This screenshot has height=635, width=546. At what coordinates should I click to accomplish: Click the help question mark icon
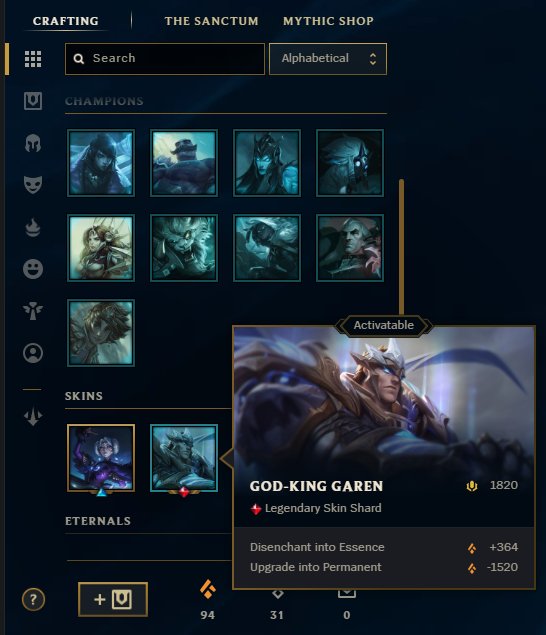tap(33, 599)
